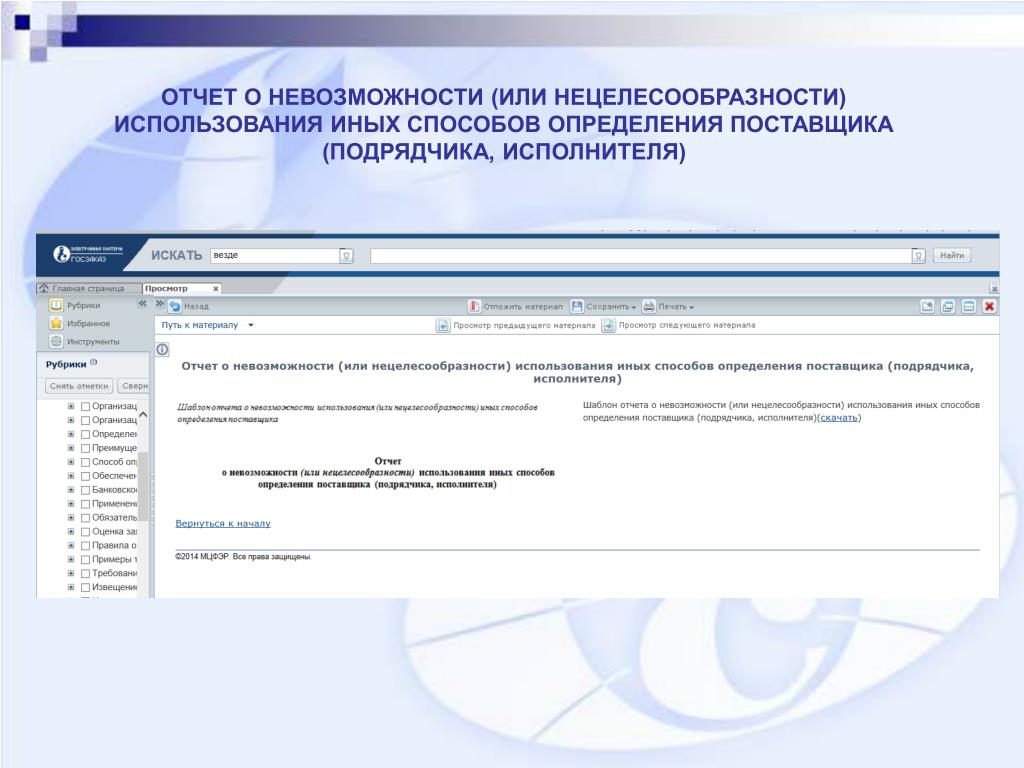Click the Требовани rubric label
This screenshot has height=768, width=1024.
point(114,573)
